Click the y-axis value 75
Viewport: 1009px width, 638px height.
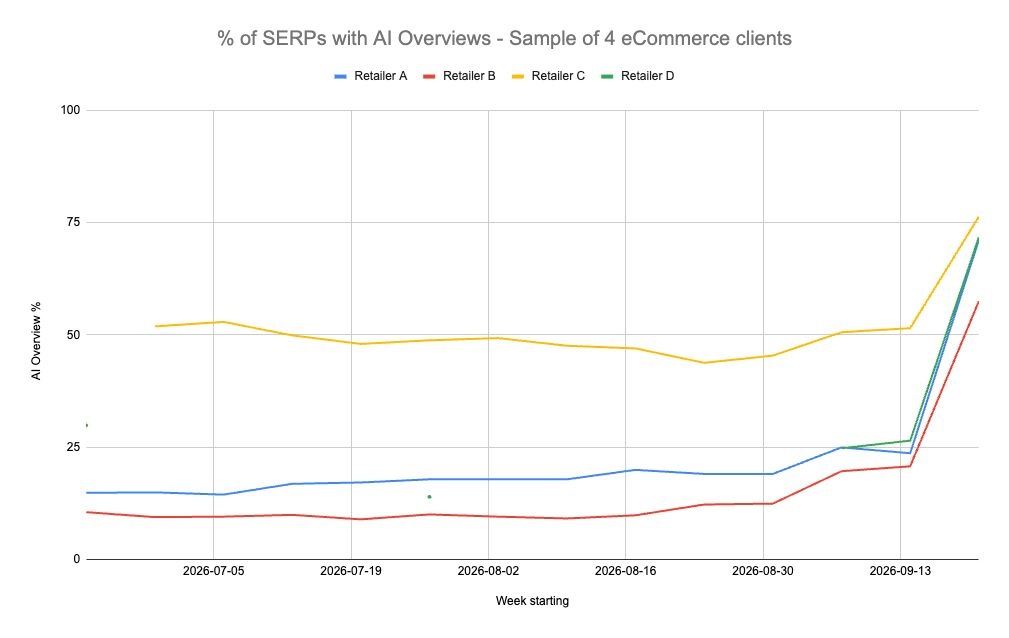pos(73,222)
